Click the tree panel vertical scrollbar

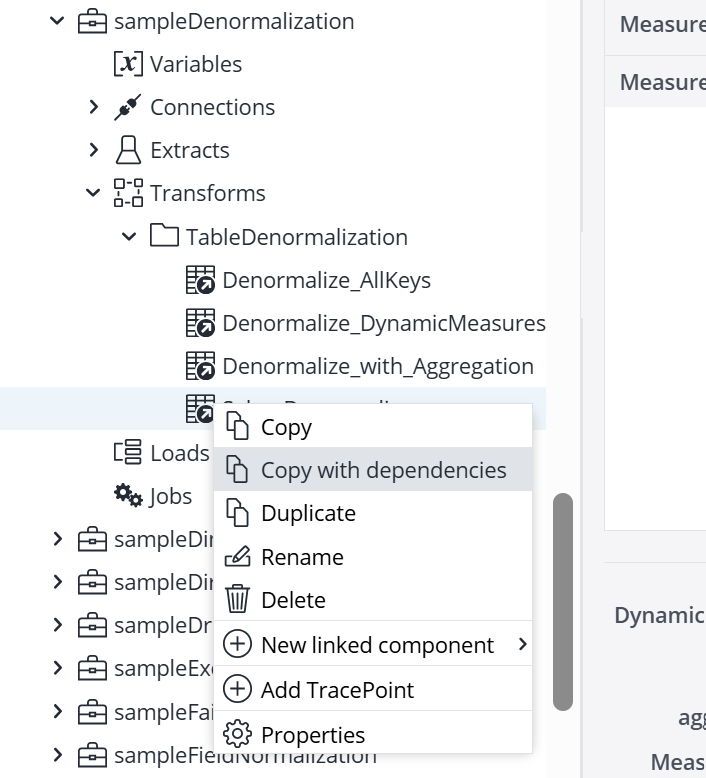pos(563,600)
